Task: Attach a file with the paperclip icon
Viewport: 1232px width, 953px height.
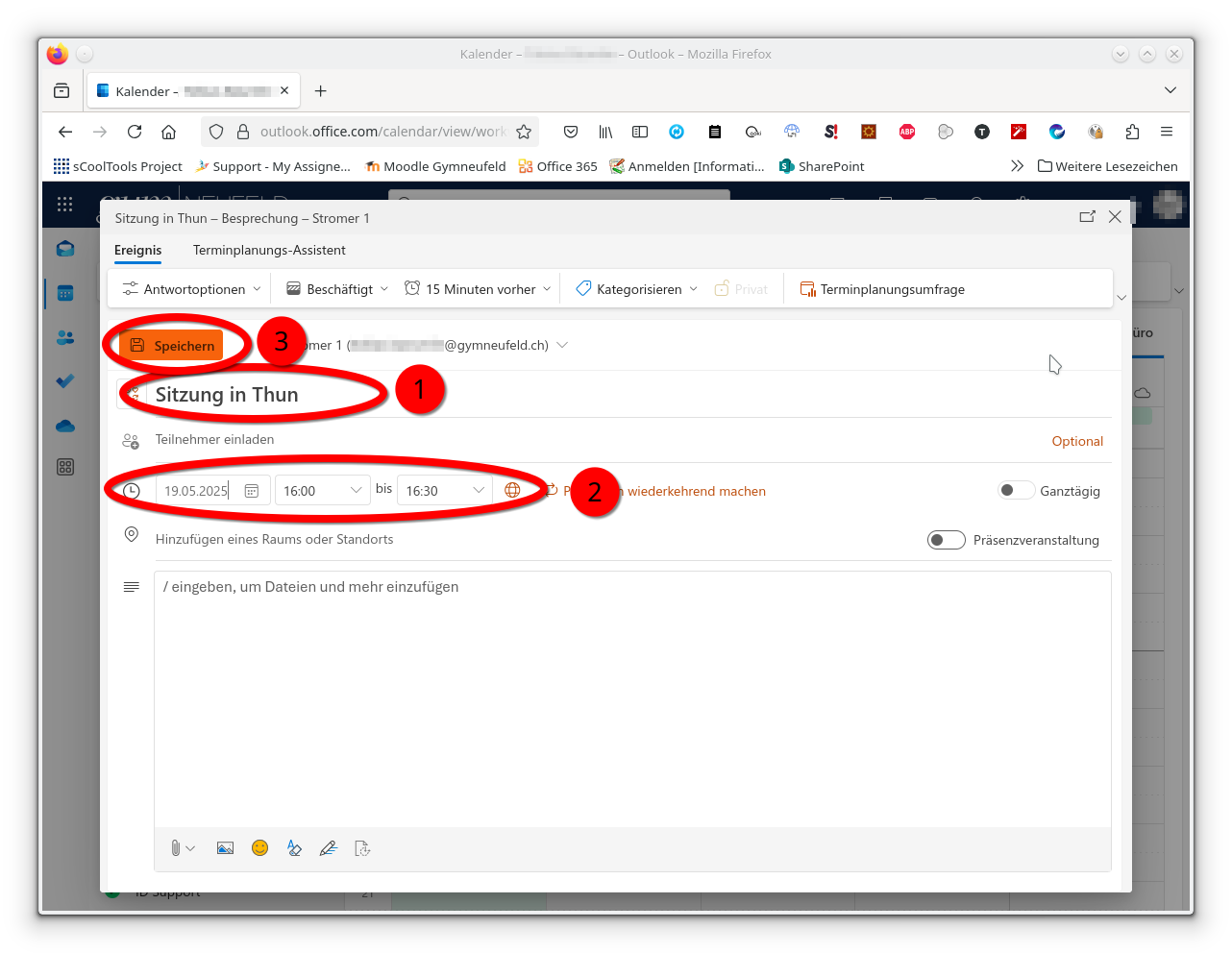Action: (176, 848)
